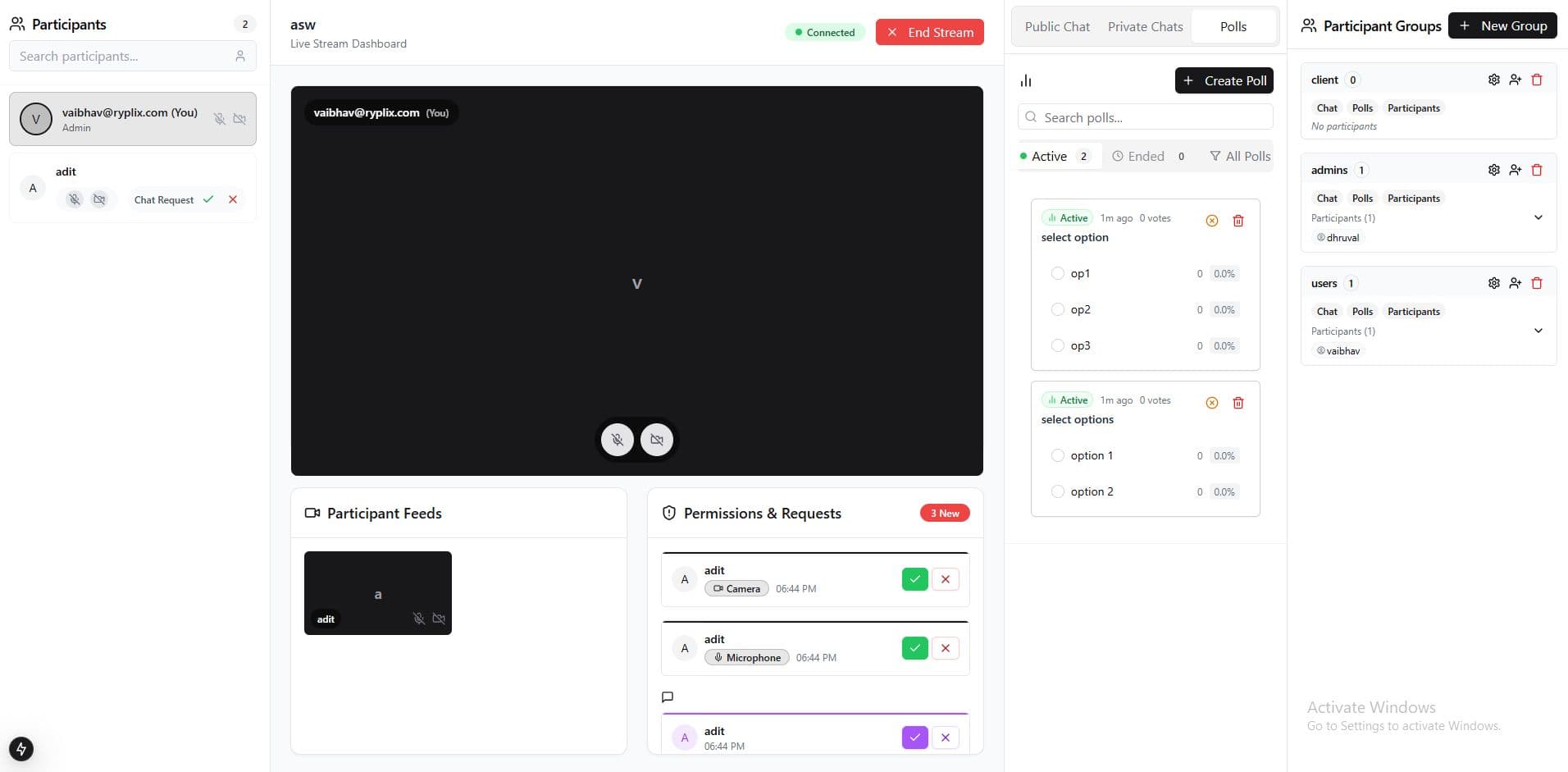Disable the camera in the stream controls
This screenshot has height=772, width=1568.
point(656,439)
